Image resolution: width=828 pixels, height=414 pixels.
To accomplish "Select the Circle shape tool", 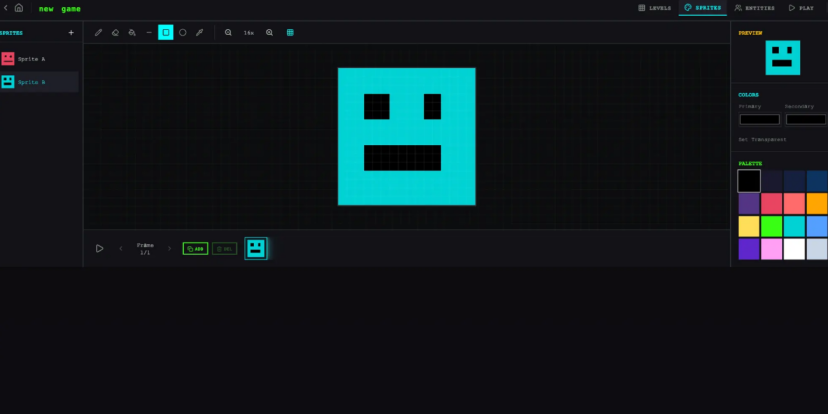I will click(x=183, y=32).
